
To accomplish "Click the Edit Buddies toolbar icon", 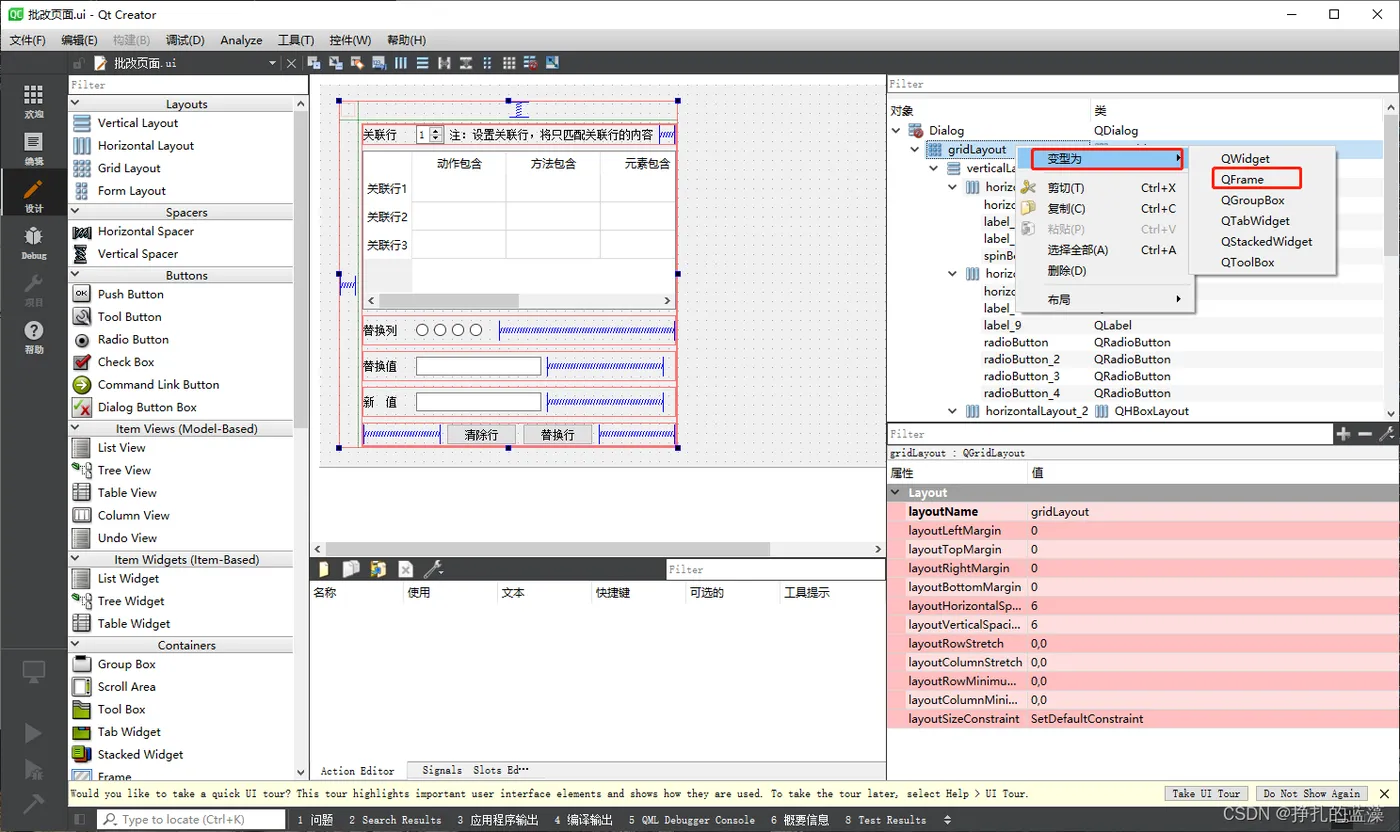I will click(x=357, y=63).
